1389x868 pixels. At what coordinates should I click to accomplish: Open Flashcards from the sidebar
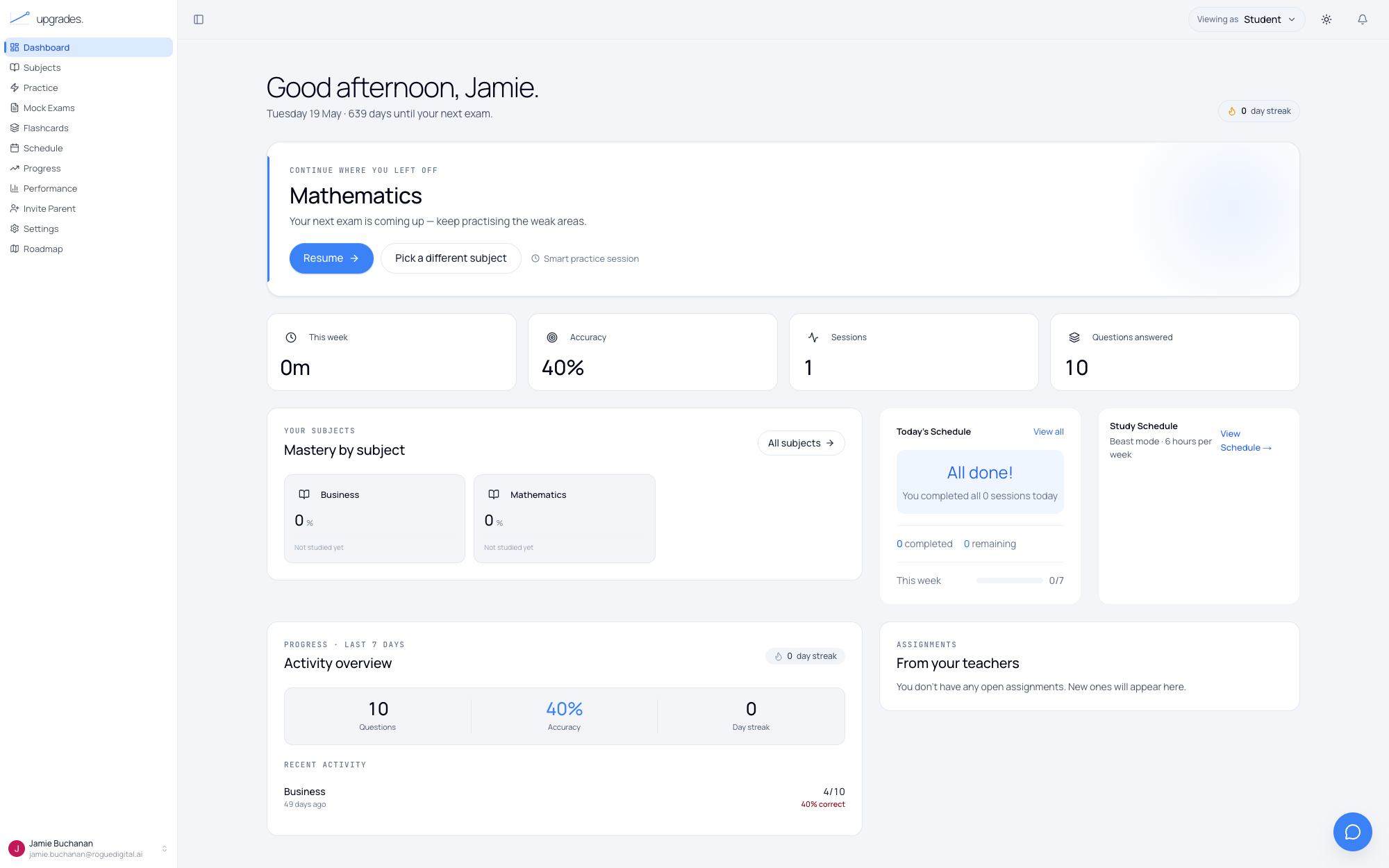point(88,128)
